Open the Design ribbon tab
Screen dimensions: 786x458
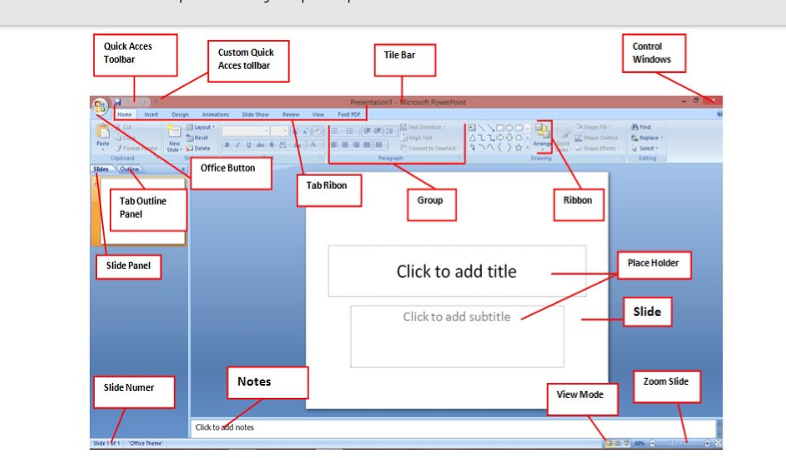[180, 115]
